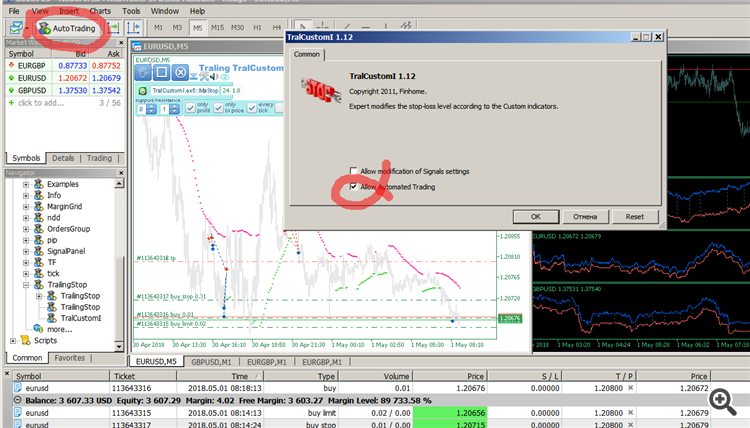Click the tools wrench icon on Traling panel
This screenshot has width=750, height=428.
point(204,77)
